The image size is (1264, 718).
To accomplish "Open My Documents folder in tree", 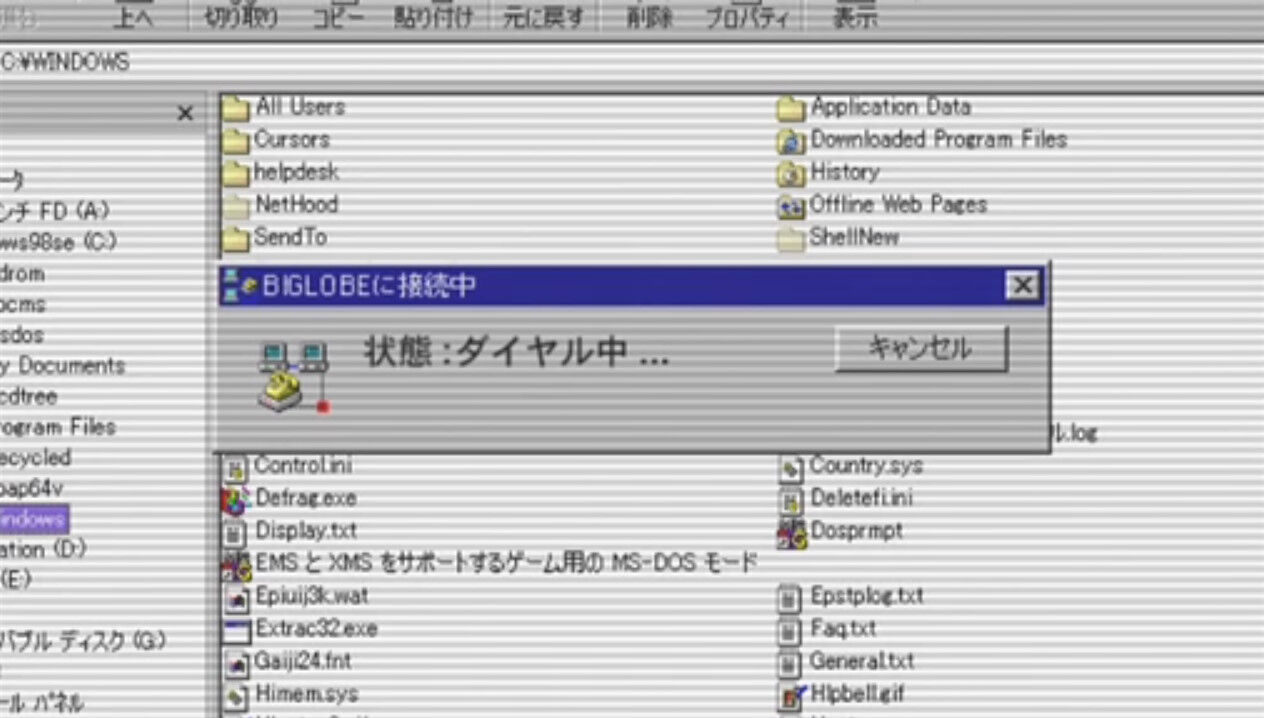I will 63,365.
